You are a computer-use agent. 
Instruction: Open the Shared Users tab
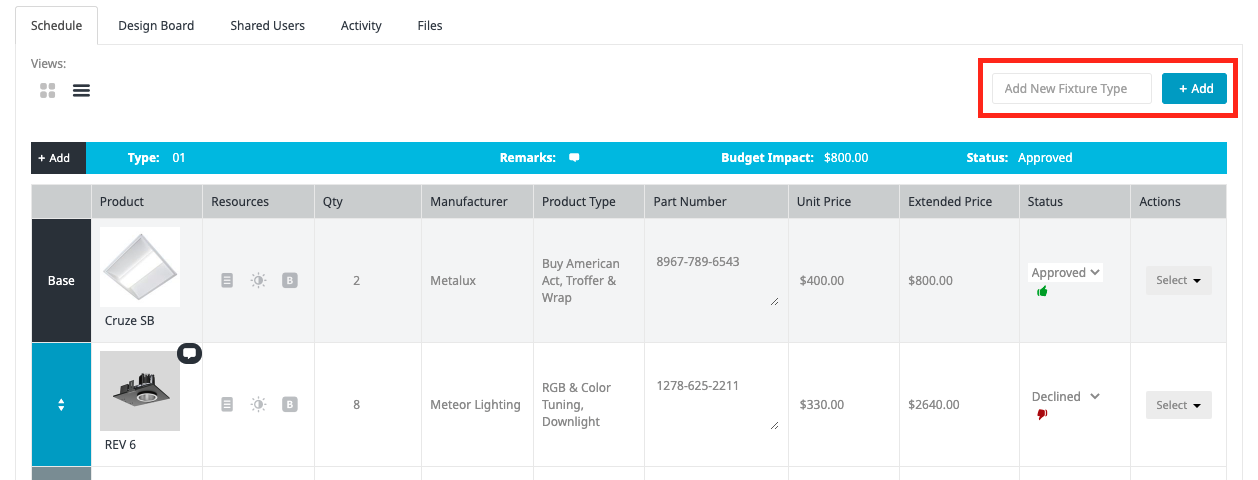267,25
